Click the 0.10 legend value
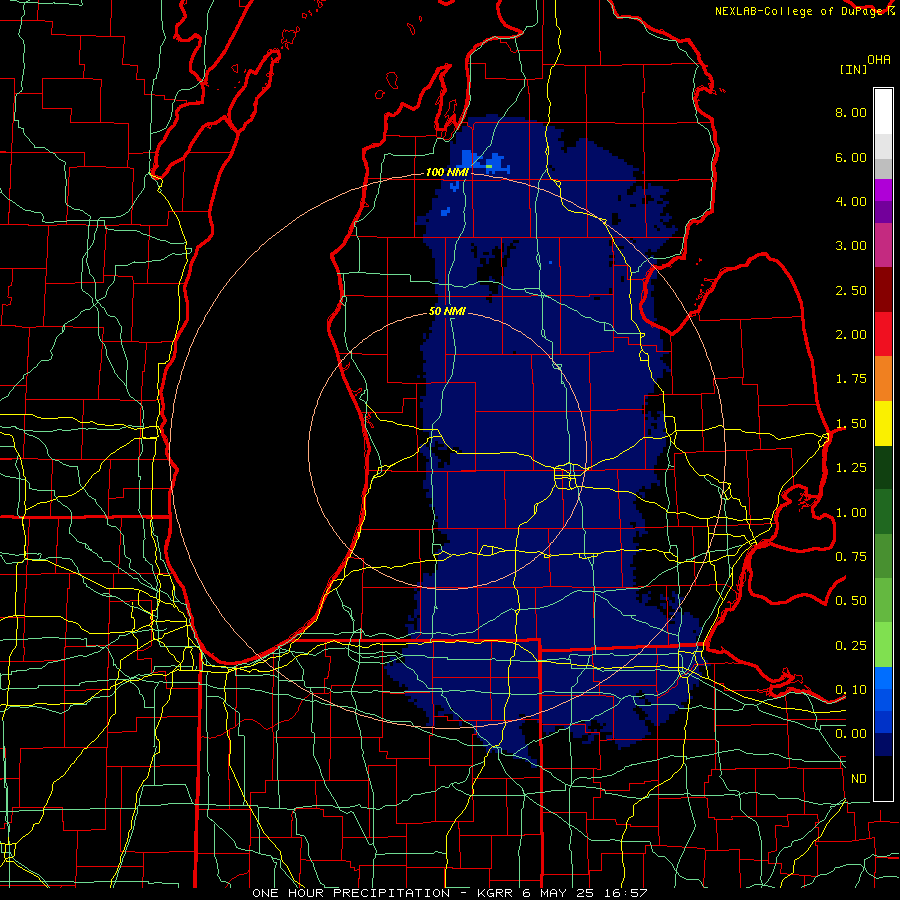This screenshot has width=900, height=900. pyautogui.click(x=851, y=690)
